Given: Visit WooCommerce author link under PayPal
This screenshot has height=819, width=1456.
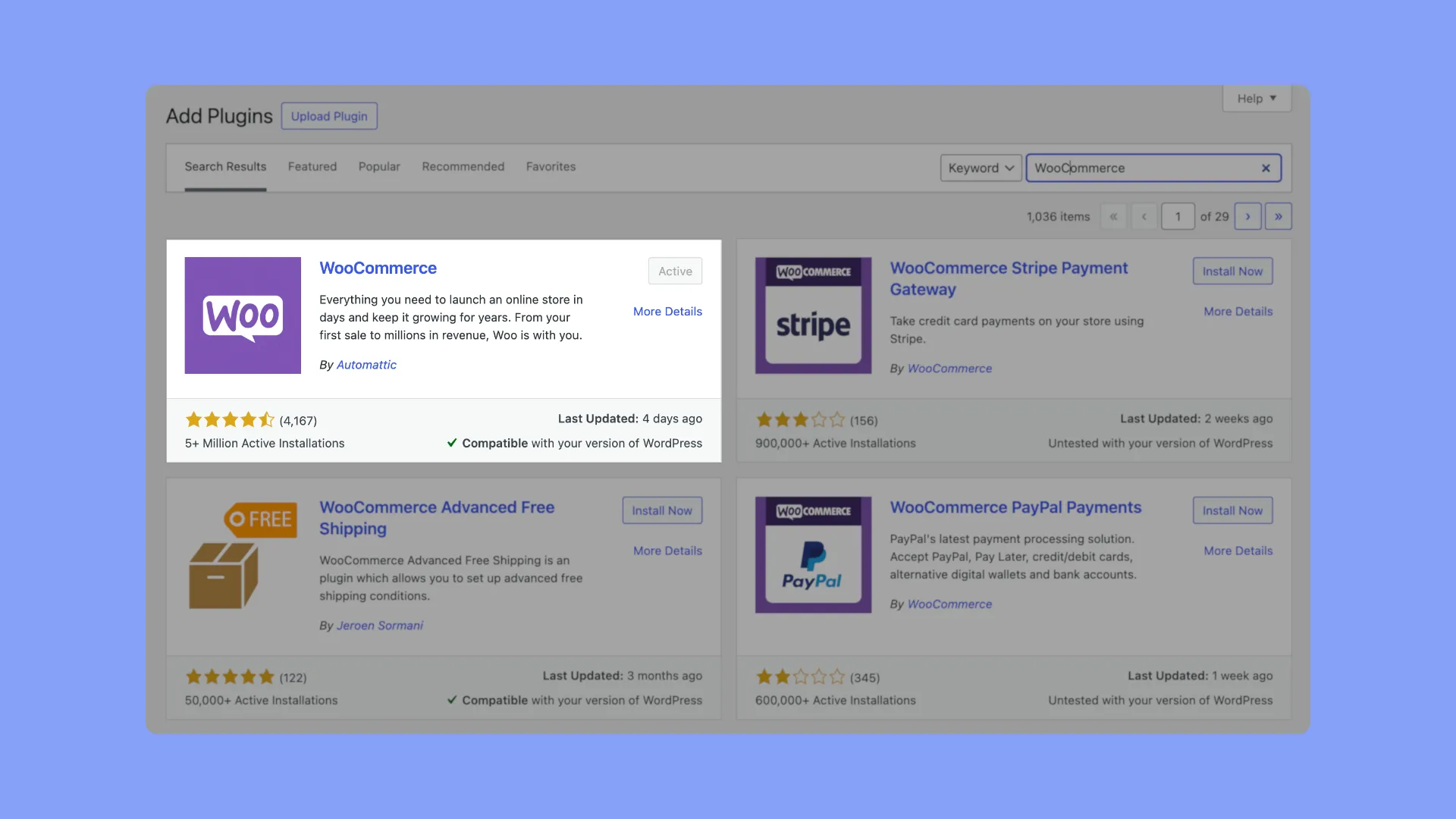Looking at the screenshot, I should (x=949, y=604).
